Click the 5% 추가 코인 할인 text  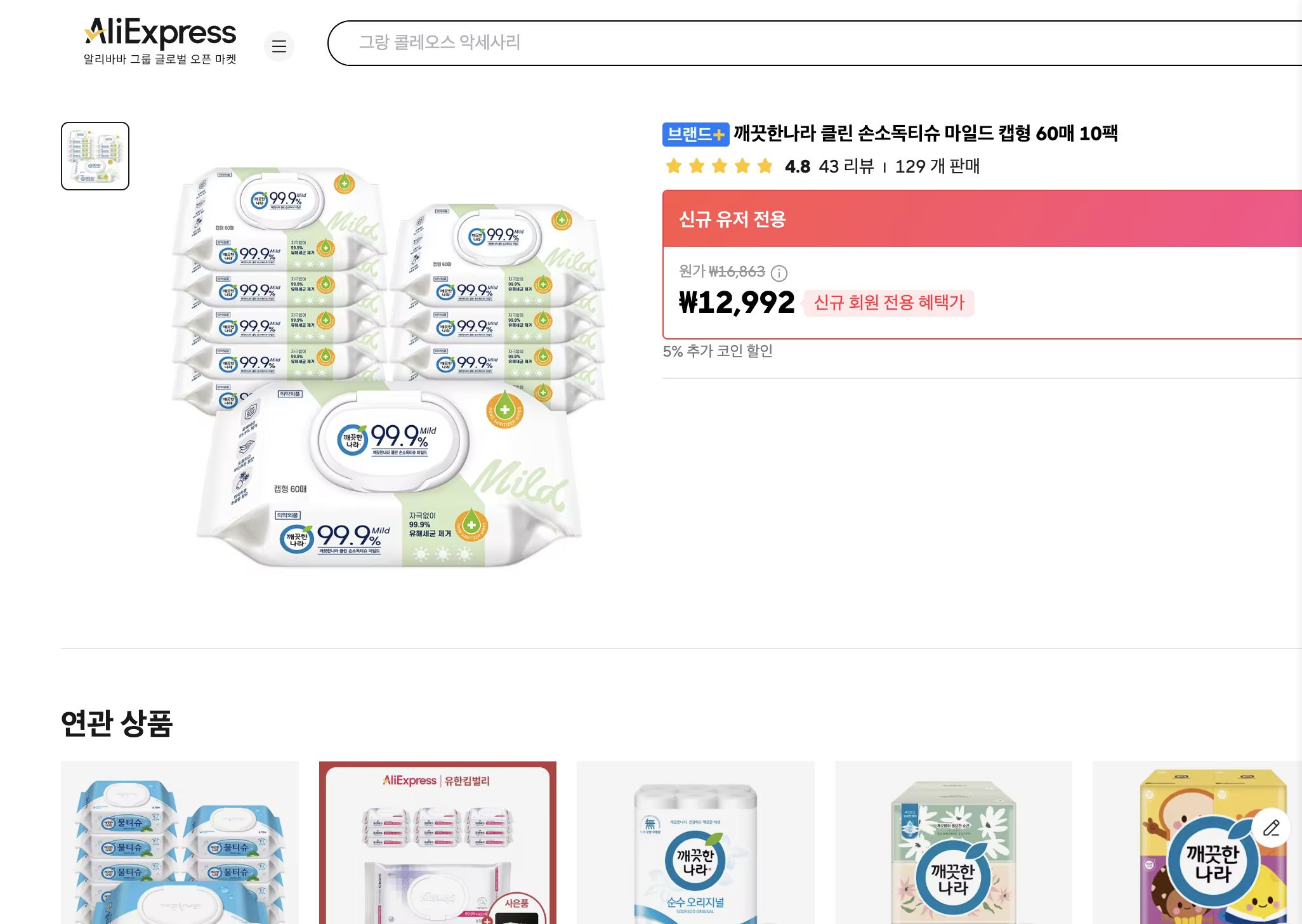[x=718, y=350]
